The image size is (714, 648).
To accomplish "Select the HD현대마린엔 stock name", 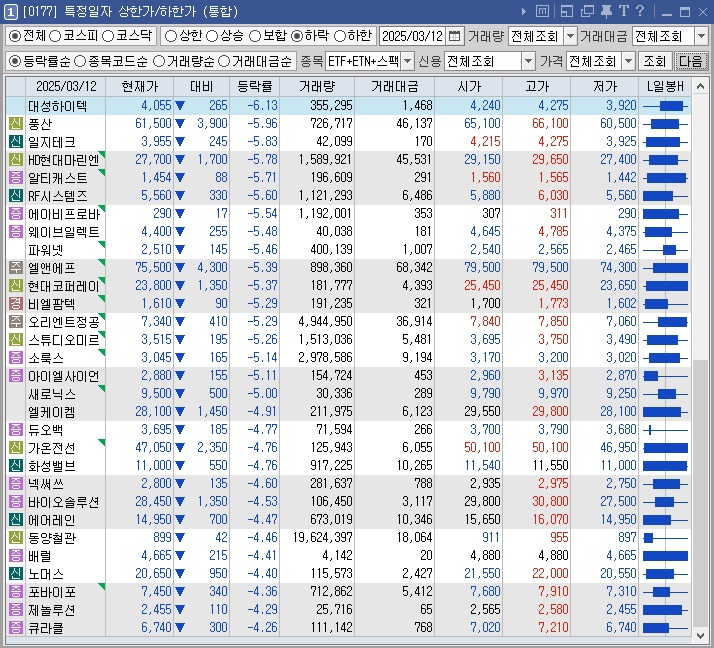I will coord(63,160).
